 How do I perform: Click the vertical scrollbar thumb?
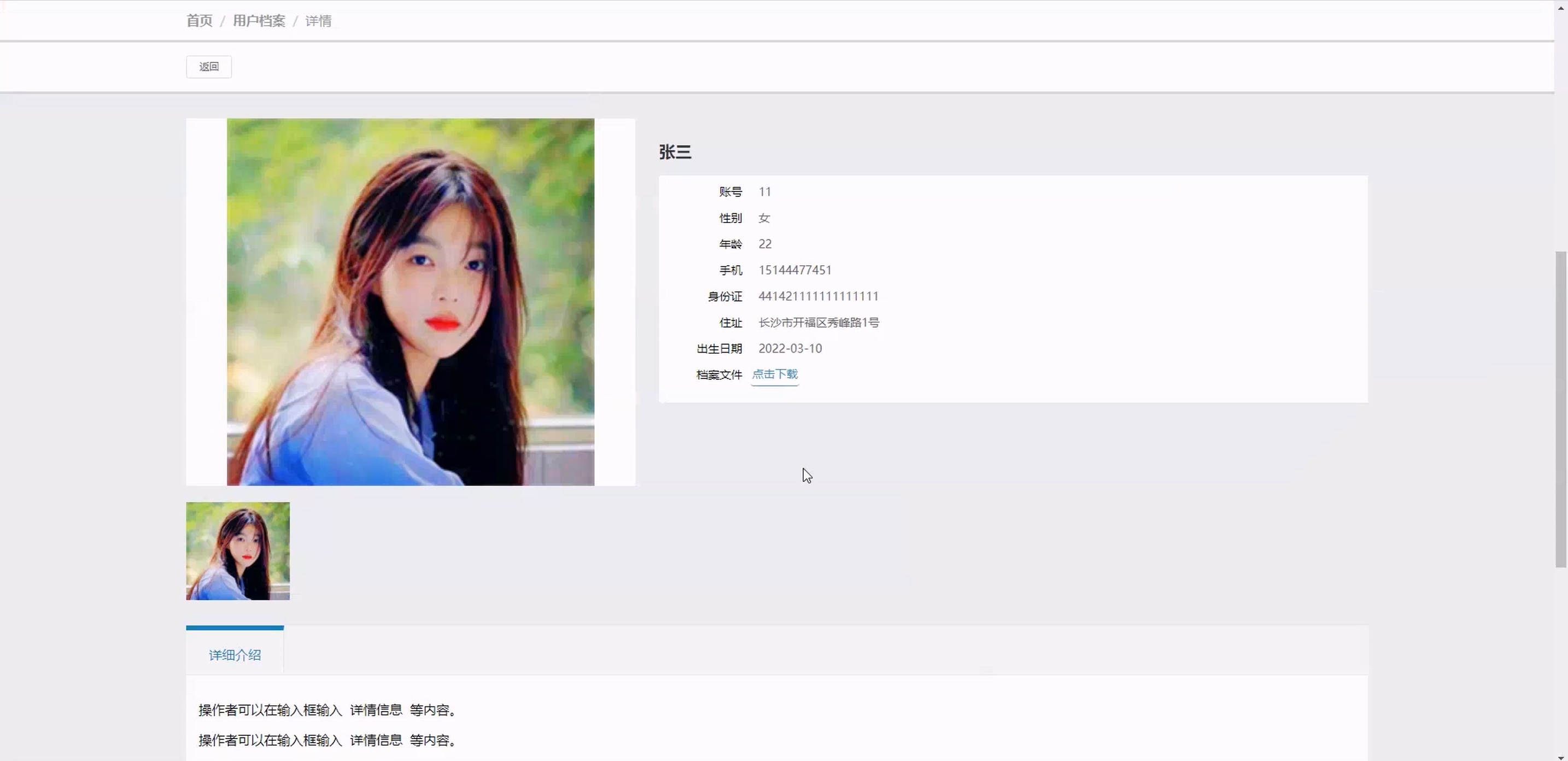1561,409
